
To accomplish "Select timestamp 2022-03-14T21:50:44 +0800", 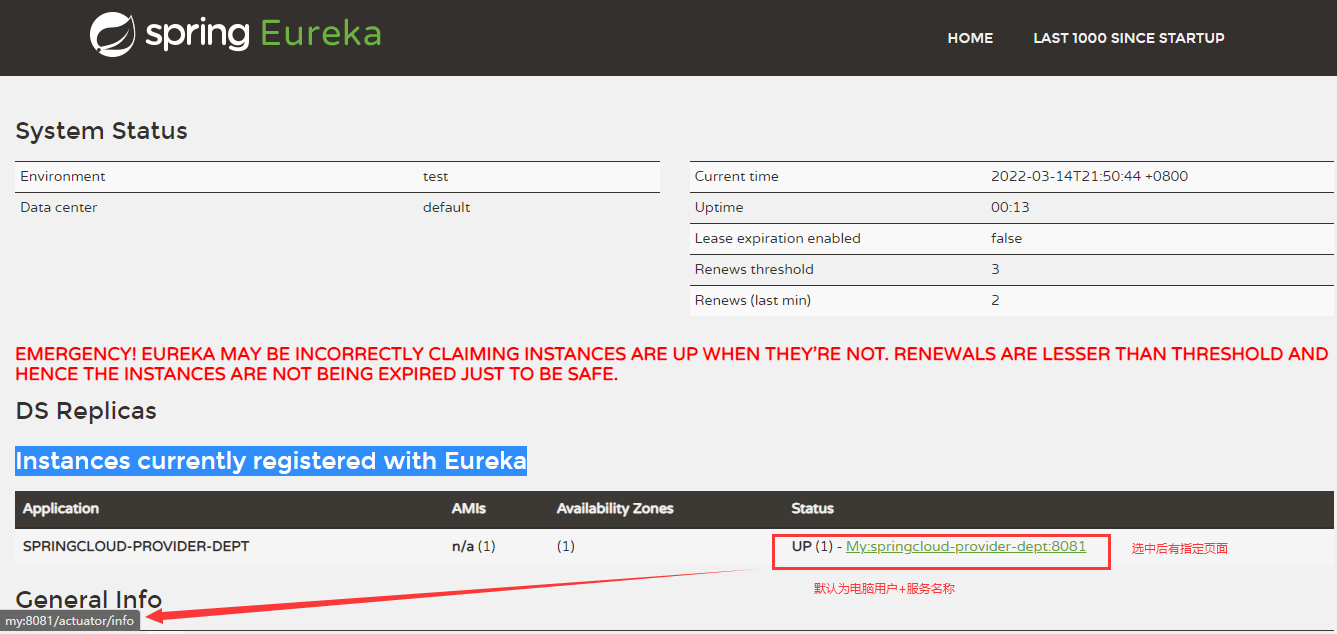I will point(1089,176).
